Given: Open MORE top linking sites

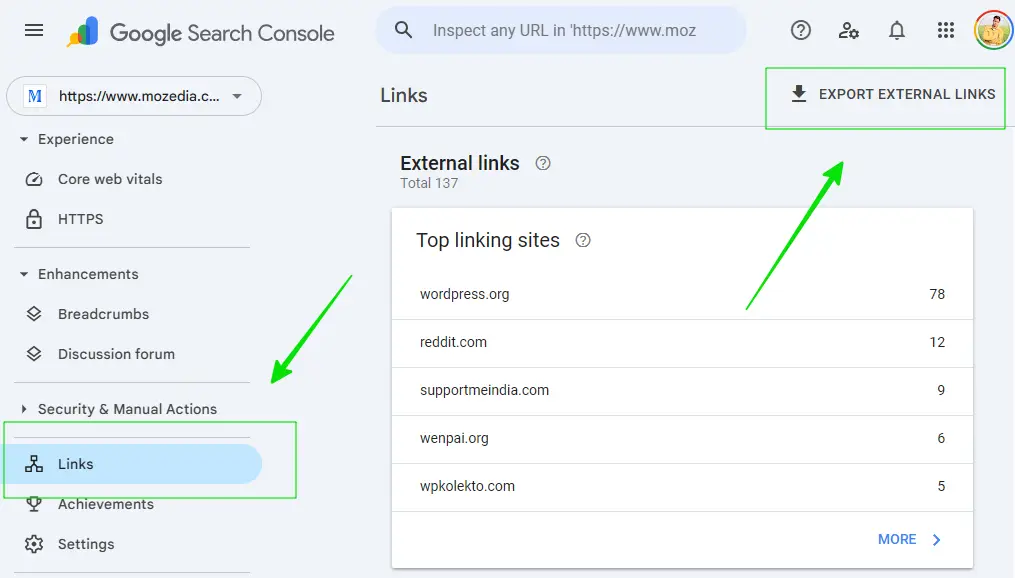Looking at the screenshot, I should [x=897, y=539].
